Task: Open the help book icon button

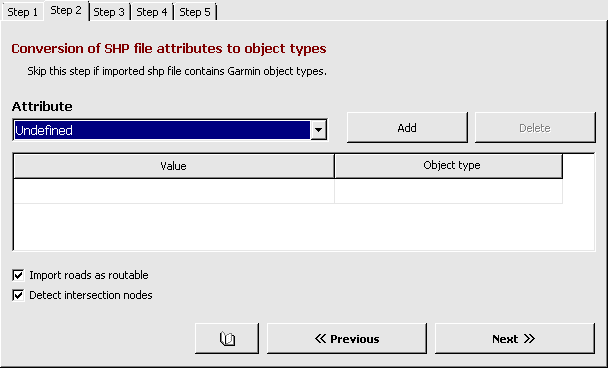Action: coord(227,339)
